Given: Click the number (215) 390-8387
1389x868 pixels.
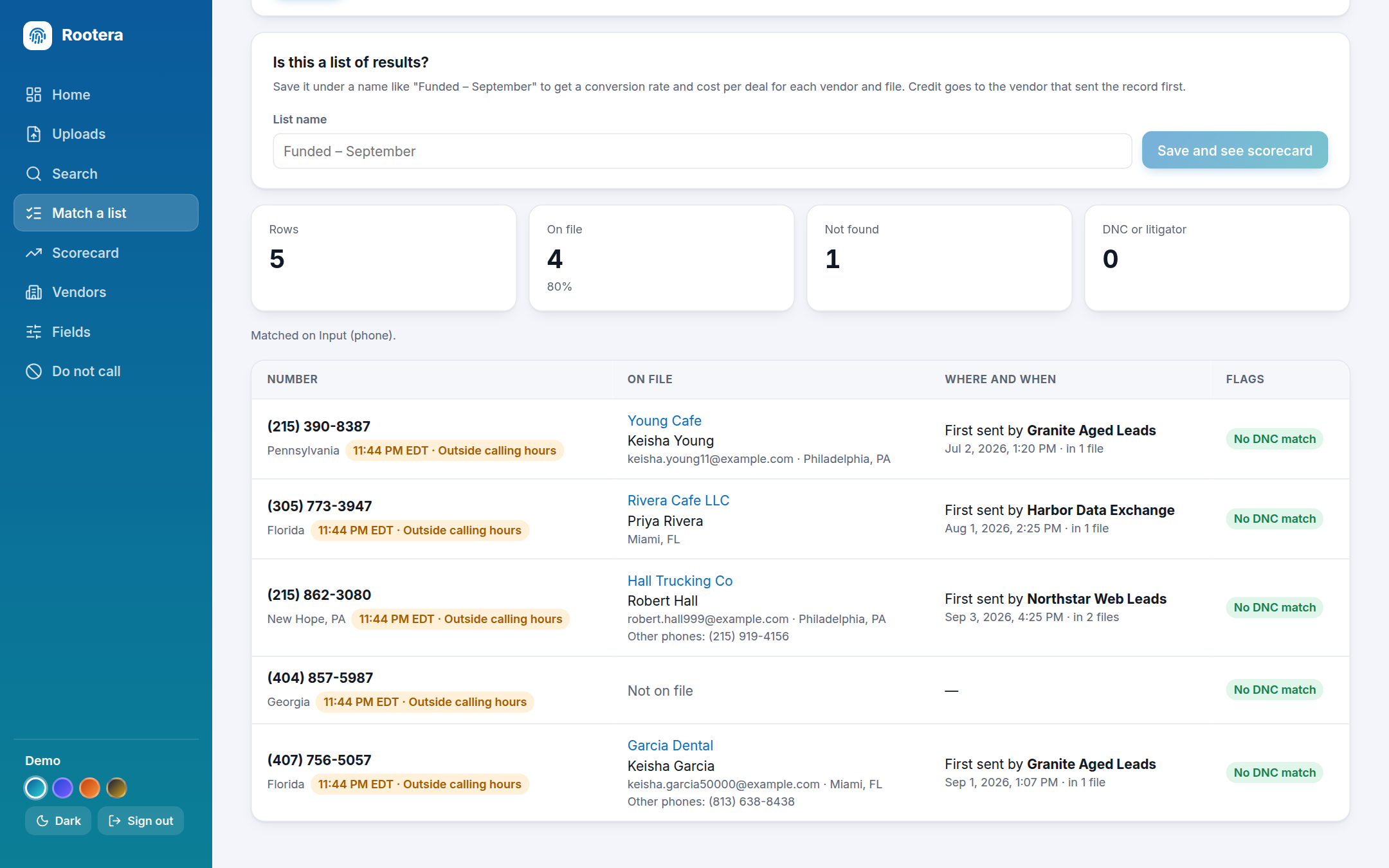Looking at the screenshot, I should point(319,426).
